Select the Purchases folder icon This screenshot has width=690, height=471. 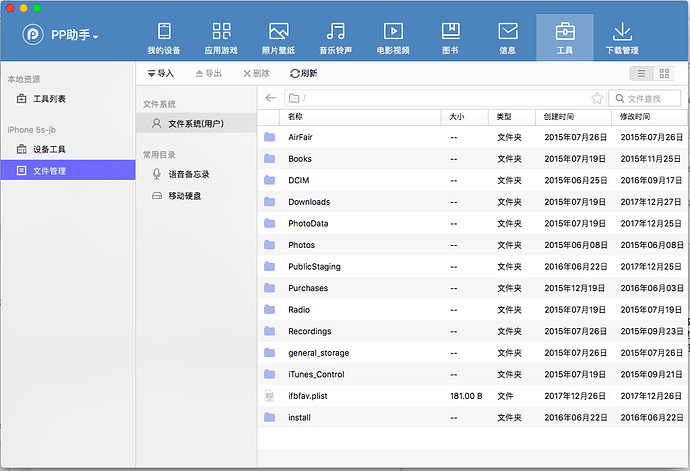pos(270,288)
